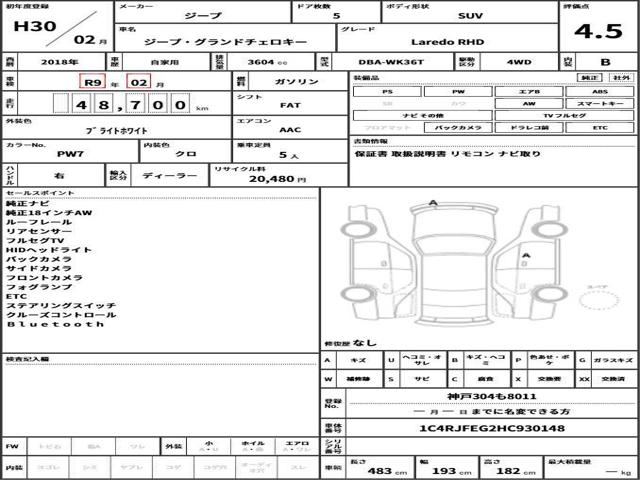The image size is (640, 480).
Task: Select the 社外 legend box
Action: 622,78
